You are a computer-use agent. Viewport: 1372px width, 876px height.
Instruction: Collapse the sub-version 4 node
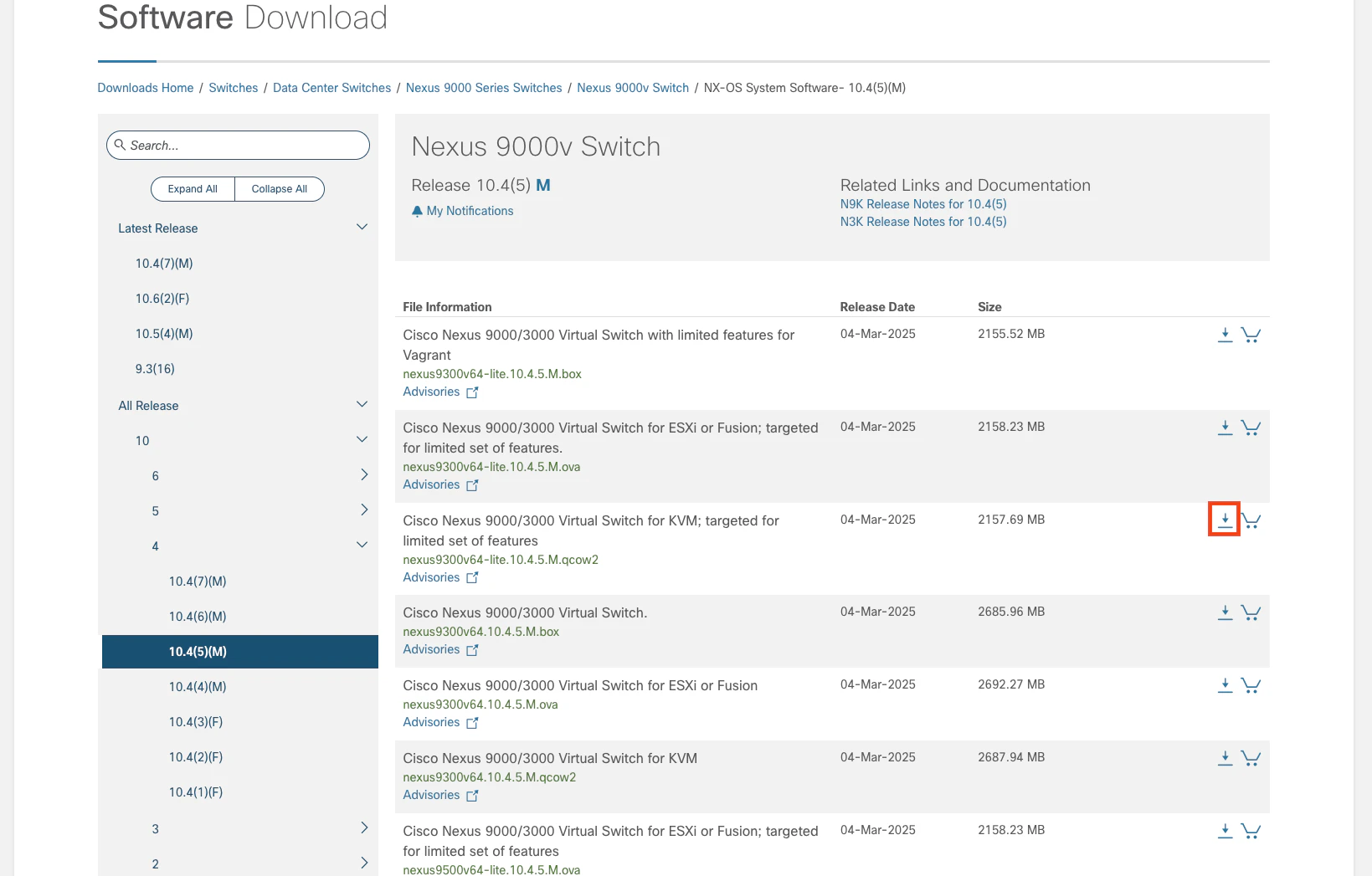click(362, 546)
